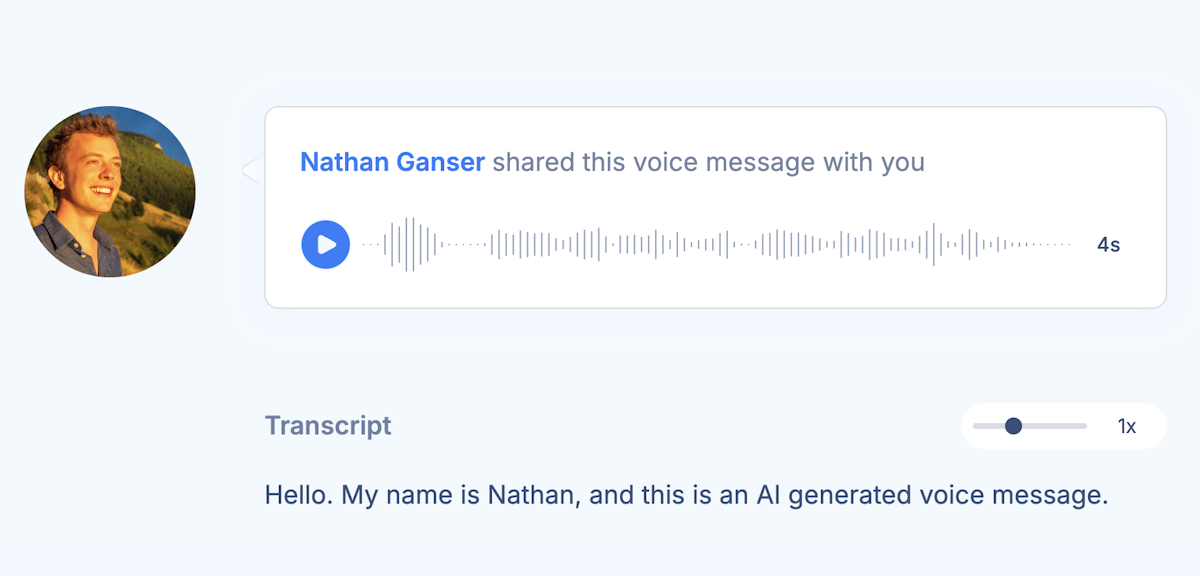Screen dimensions: 1200x576
Task: Click the speech bubble pointer beside the avatar
Action: point(253,171)
